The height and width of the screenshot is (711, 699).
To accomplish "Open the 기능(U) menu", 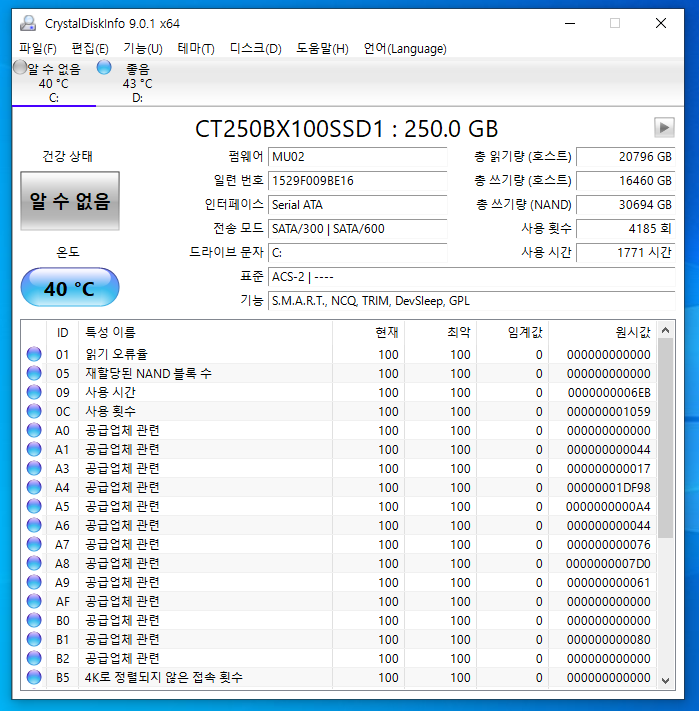I will [x=143, y=49].
